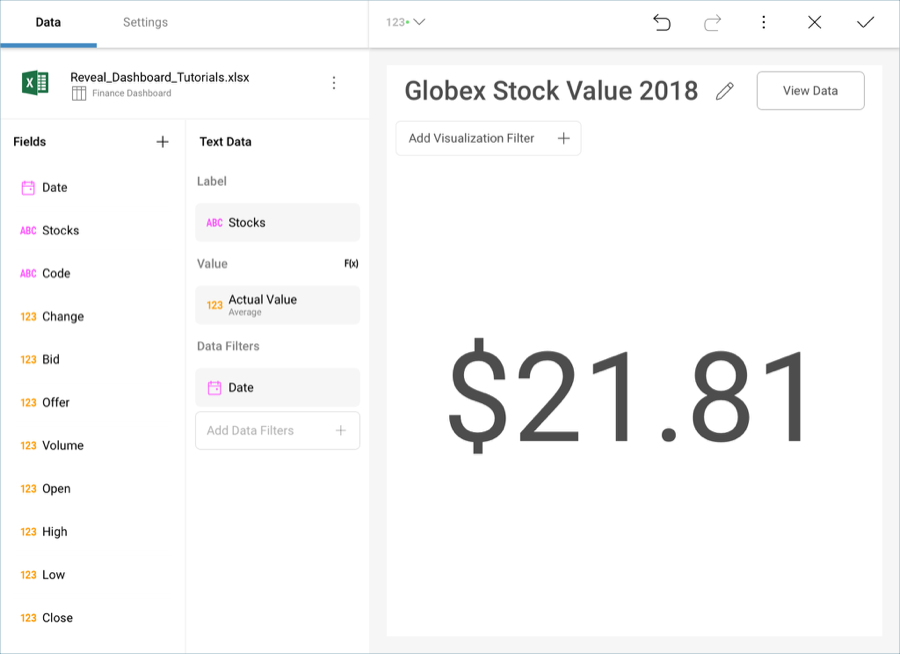This screenshot has height=654, width=900.
Task: Click the Stocks item under Label
Action: (x=277, y=223)
